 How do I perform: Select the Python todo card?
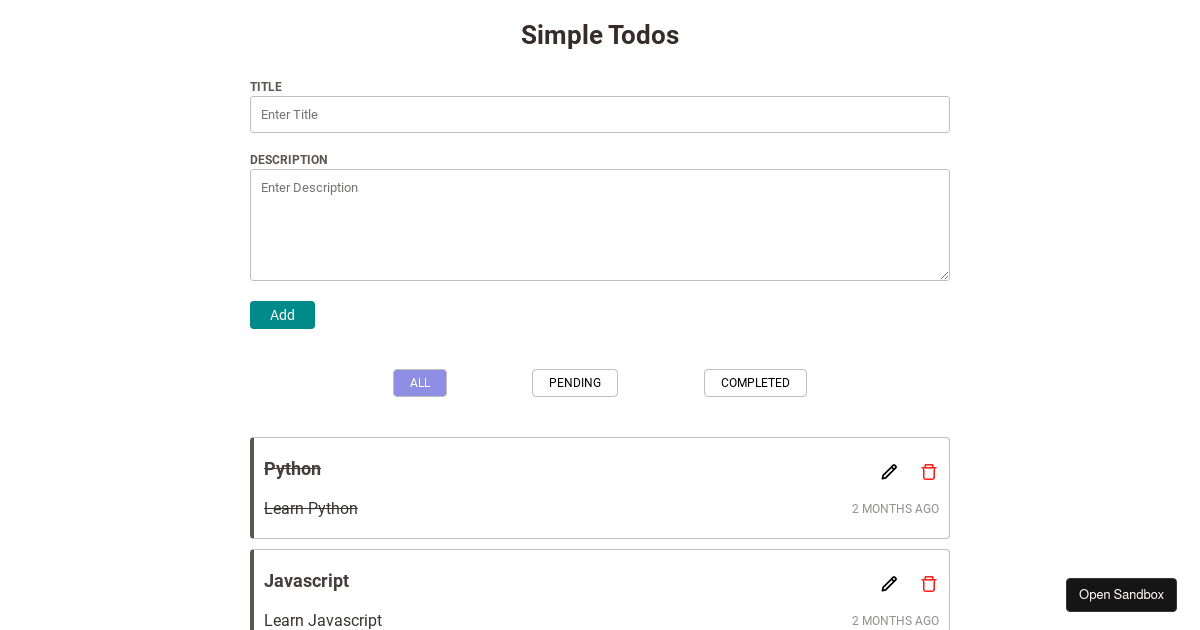click(x=600, y=488)
